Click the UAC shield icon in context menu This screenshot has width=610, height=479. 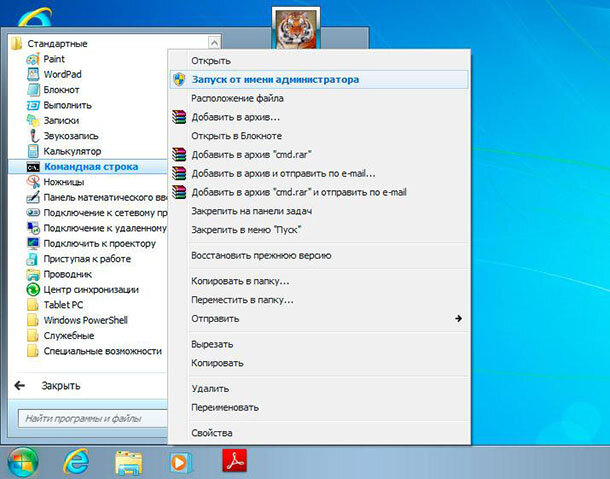click(x=179, y=79)
